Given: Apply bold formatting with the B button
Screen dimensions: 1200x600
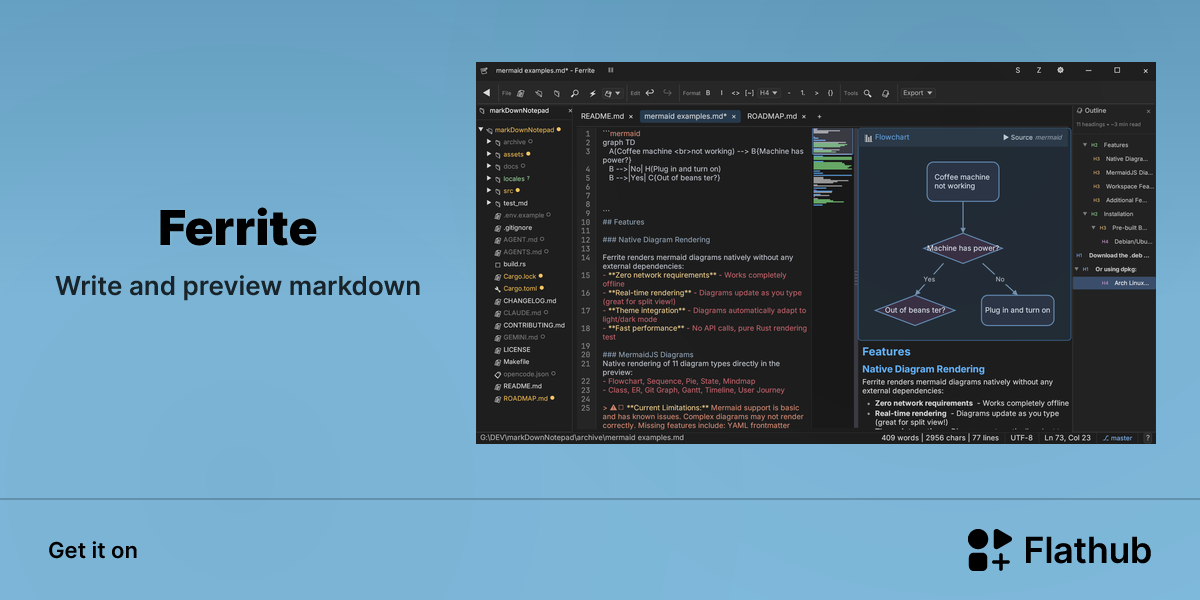Looking at the screenshot, I should (708, 93).
